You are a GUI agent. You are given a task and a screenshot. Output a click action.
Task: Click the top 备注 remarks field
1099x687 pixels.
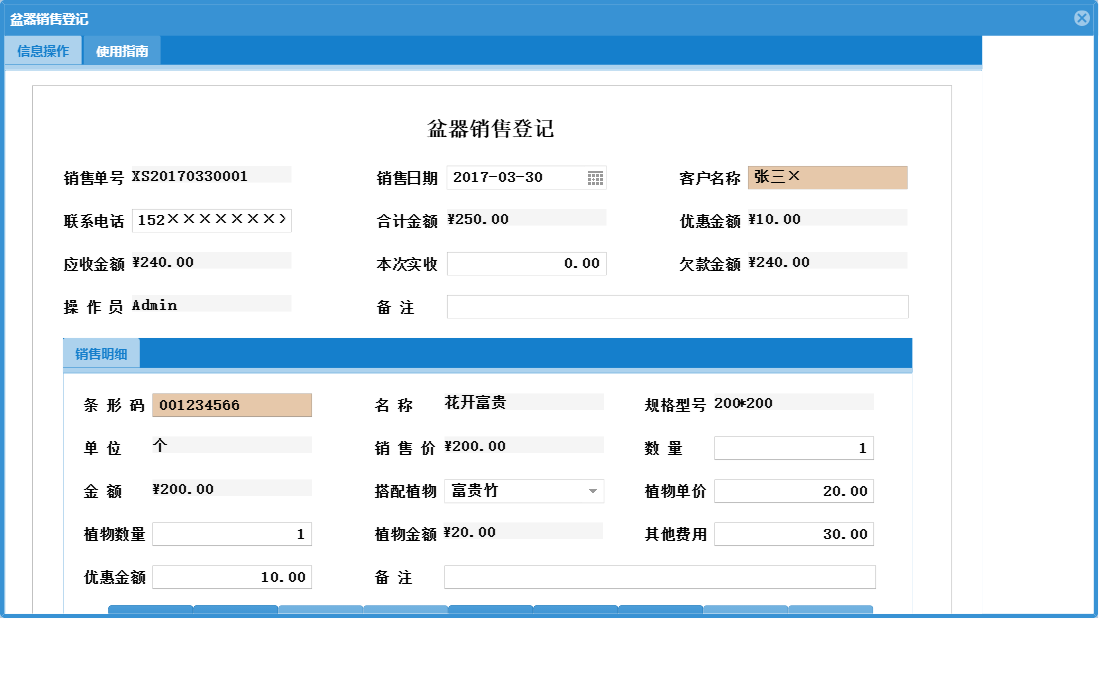(x=680, y=307)
